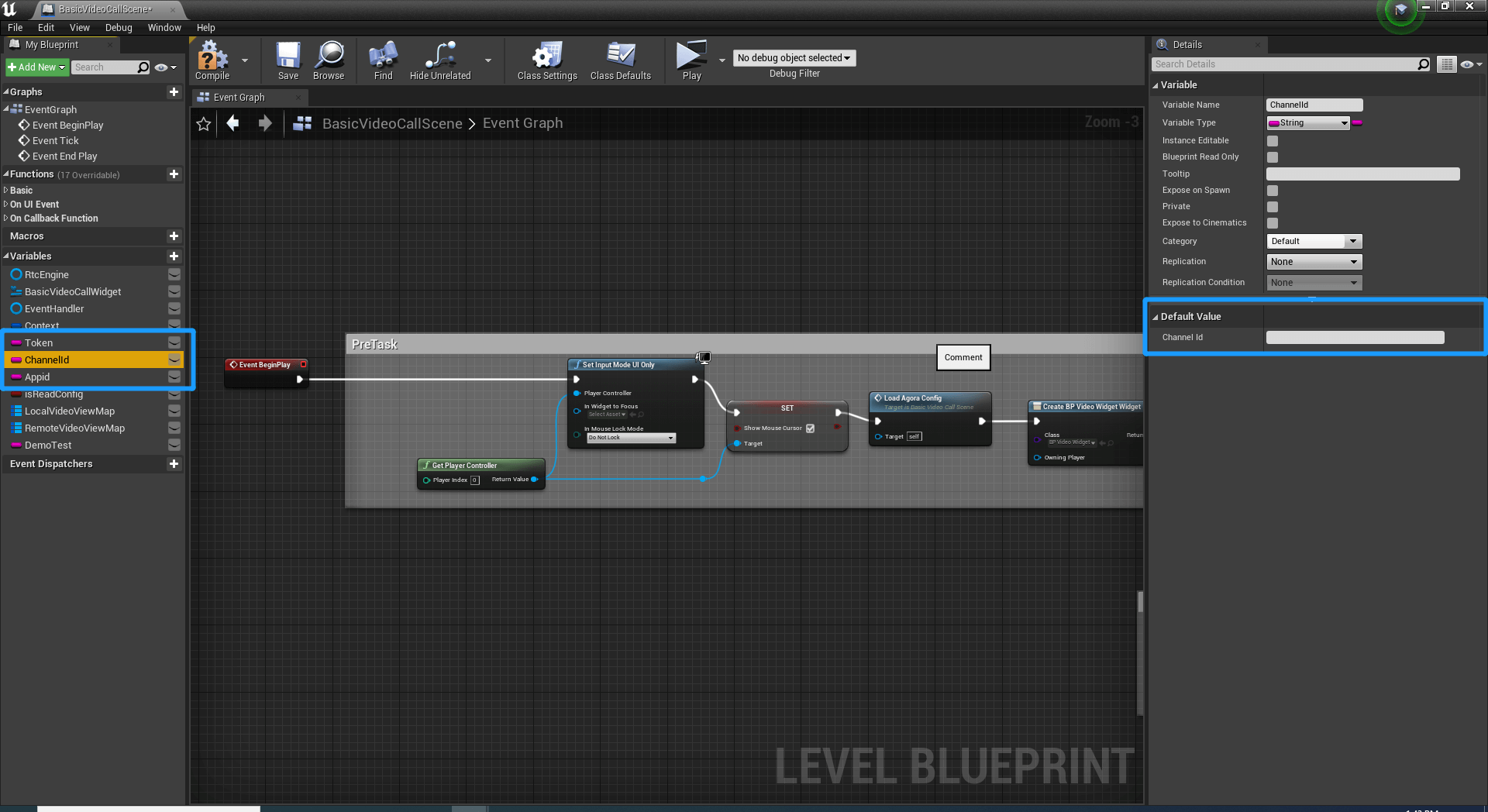
Task: Toggle visibility eye for ChannelId variable
Action: [x=174, y=360]
